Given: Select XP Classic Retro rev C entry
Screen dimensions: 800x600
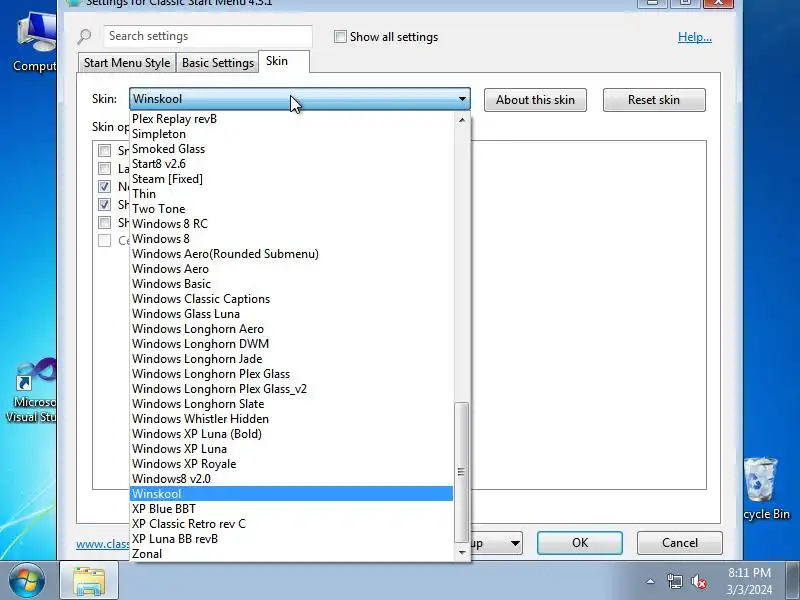Looking at the screenshot, I should click(x=292, y=524).
